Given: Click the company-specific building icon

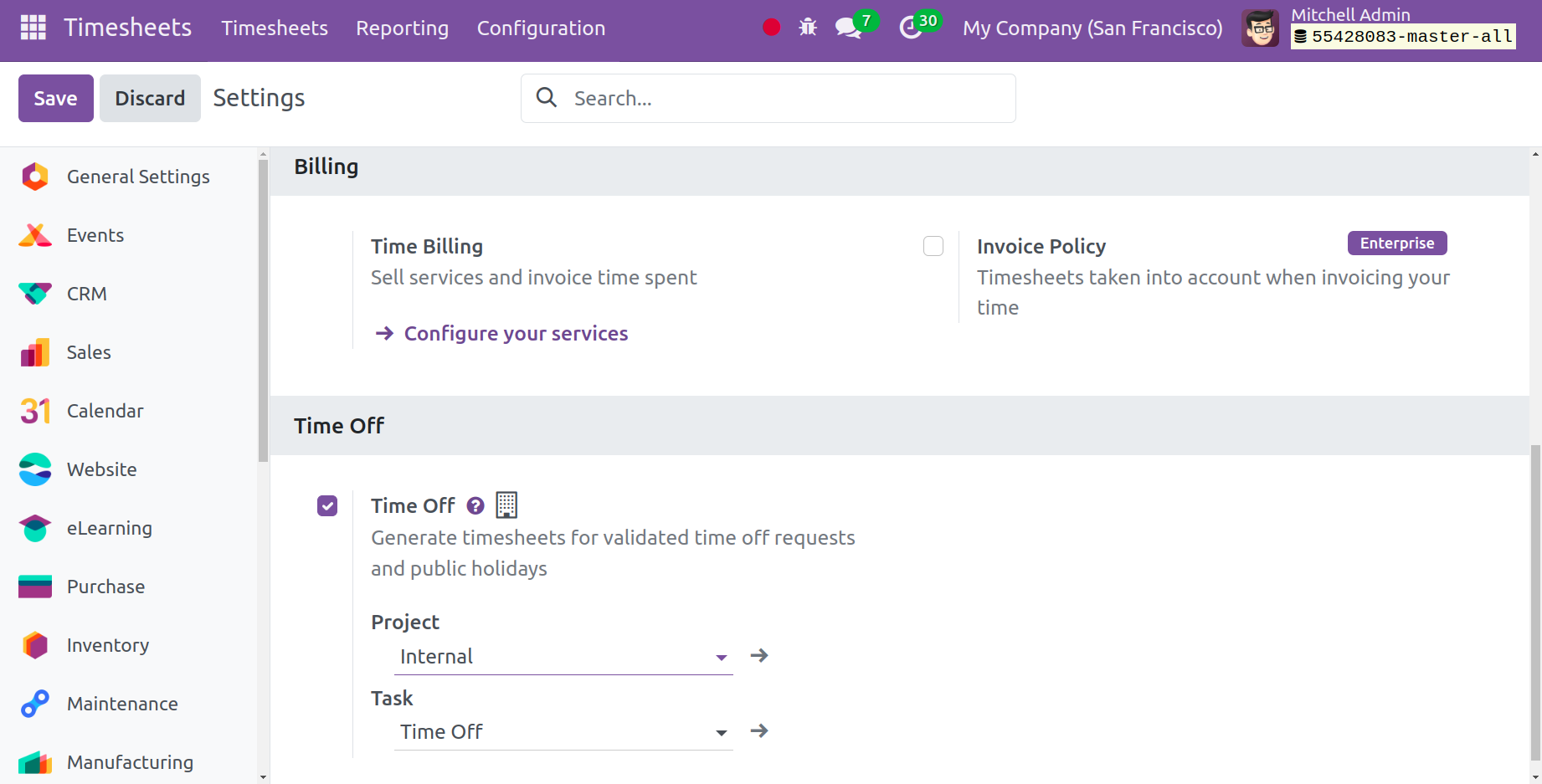Looking at the screenshot, I should (x=506, y=505).
